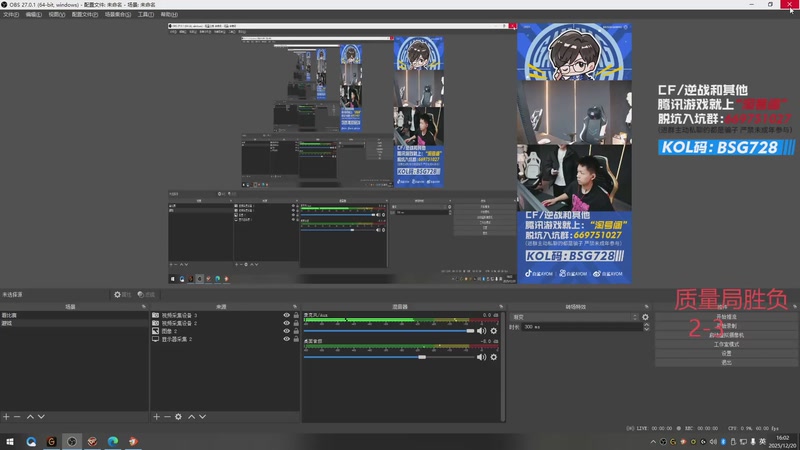
Task: Click the transition duration field showing 300 ms
Action: point(582,327)
